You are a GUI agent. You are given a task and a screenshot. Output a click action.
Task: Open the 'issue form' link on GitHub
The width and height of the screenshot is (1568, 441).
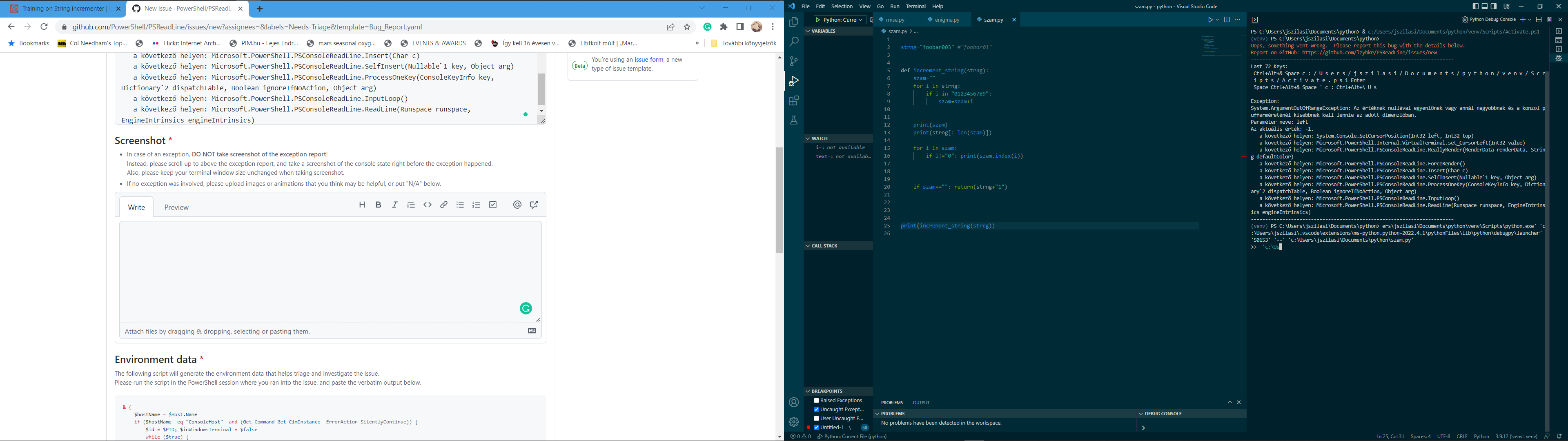[649, 60]
